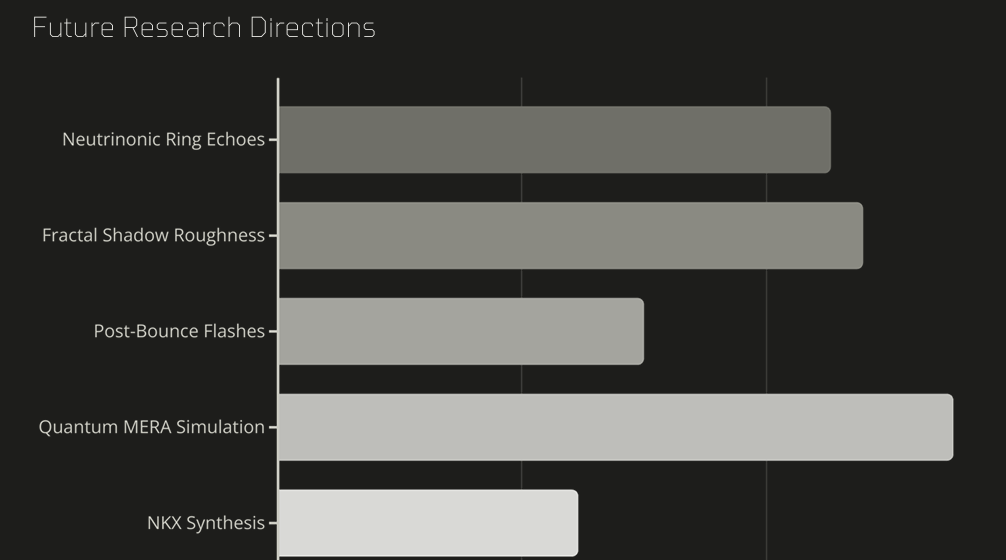The image size is (1006, 560).
Task: Click tick mark beside Fractal Shadow Roughness
Action: pyautogui.click(x=273, y=235)
